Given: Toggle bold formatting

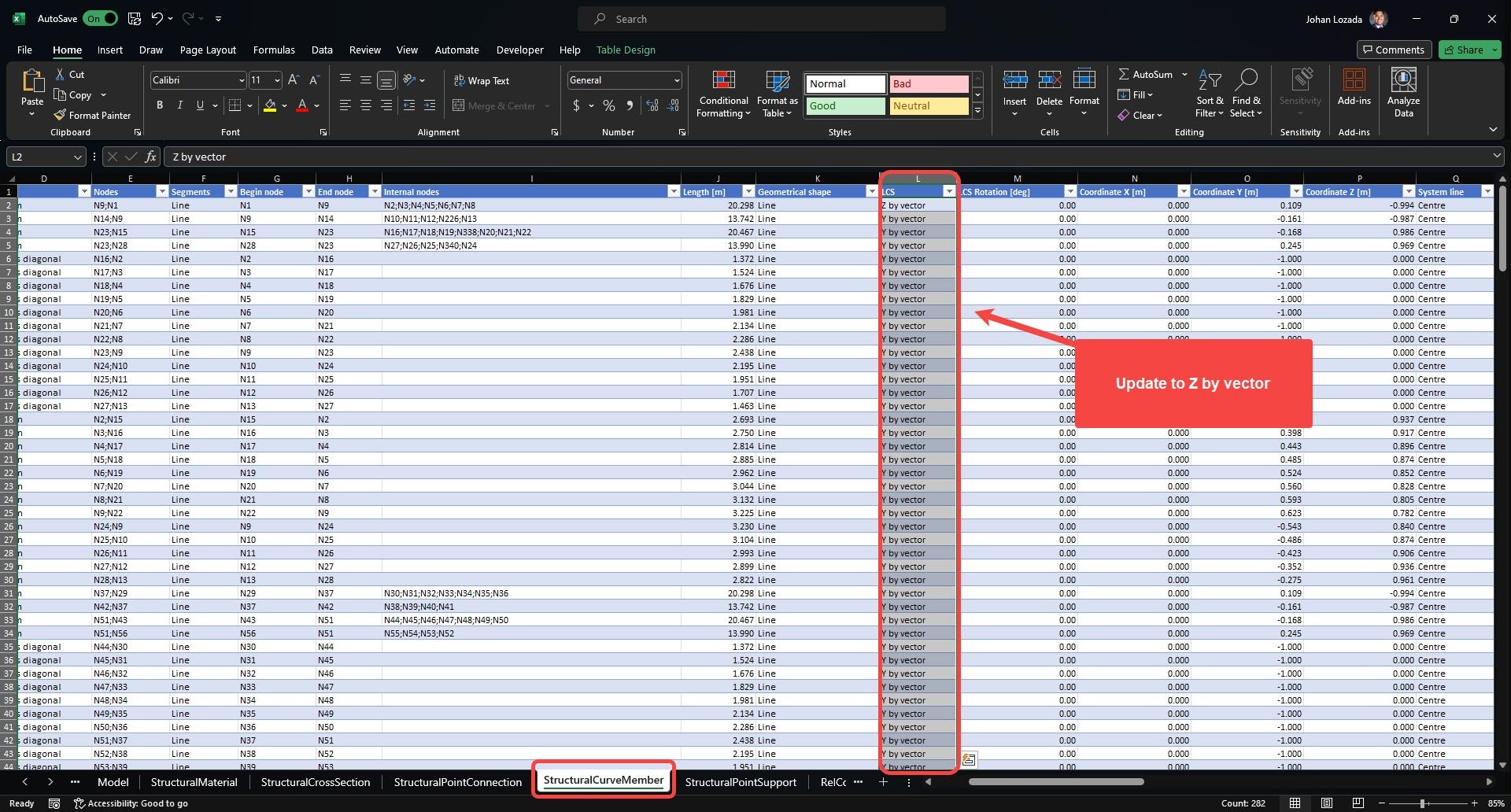Looking at the screenshot, I should pyautogui.click(x=160, y=105).
